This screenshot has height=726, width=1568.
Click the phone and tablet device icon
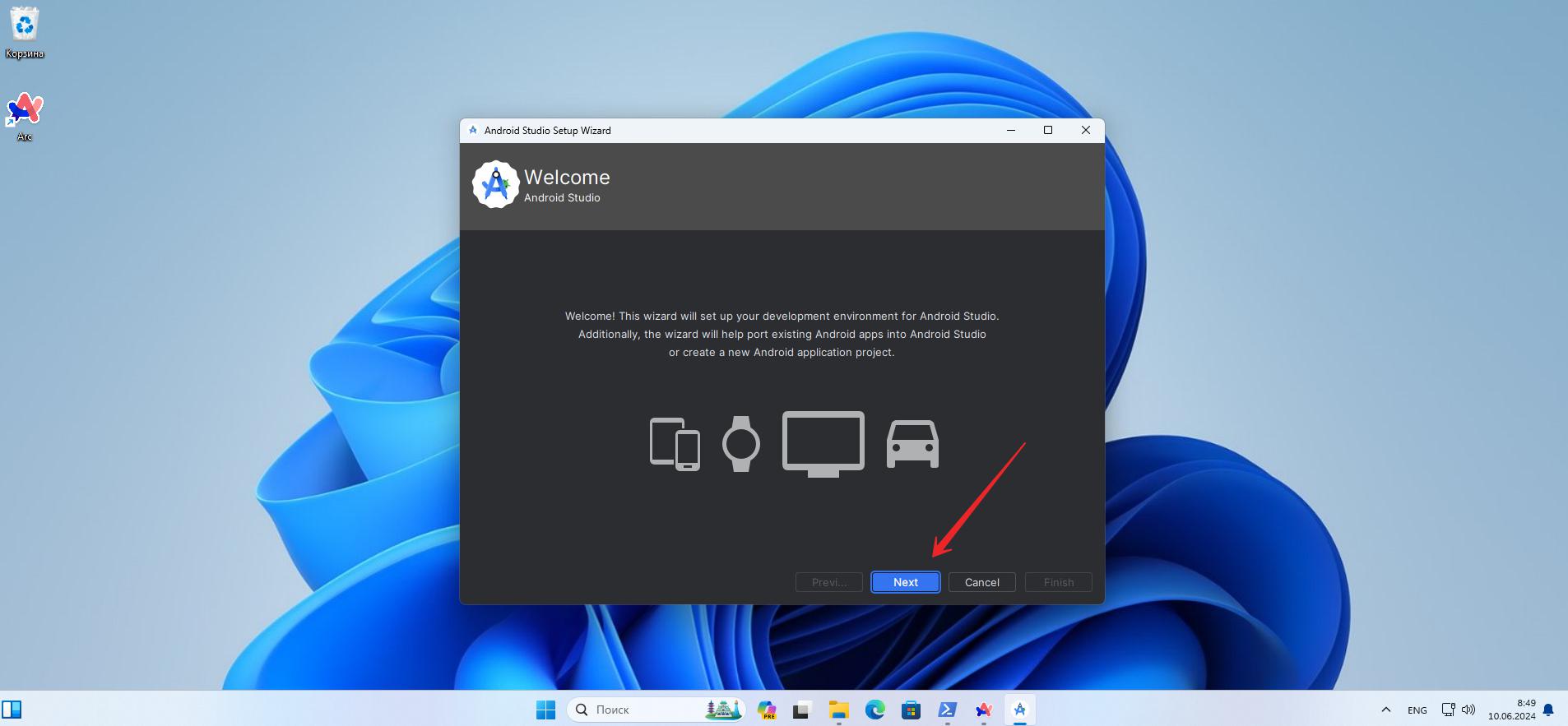[675, 444]
